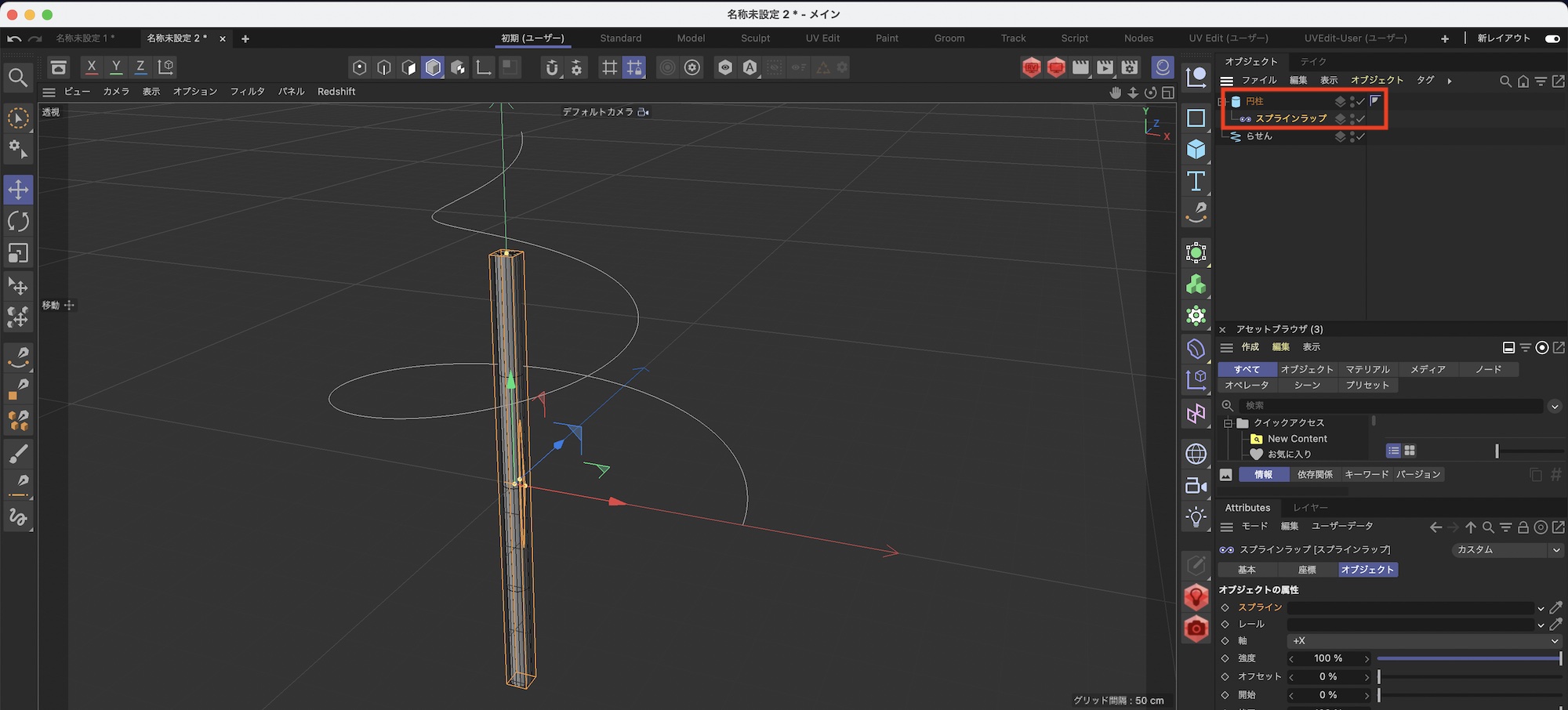This screenshot has height=710, width=1568.
Task: Switch to the Sculpt layout tab
Action: (755, 38)
